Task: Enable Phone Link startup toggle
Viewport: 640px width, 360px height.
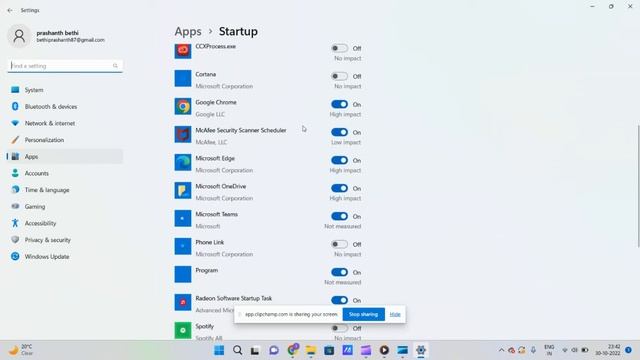Action: [x=339, y=244]
